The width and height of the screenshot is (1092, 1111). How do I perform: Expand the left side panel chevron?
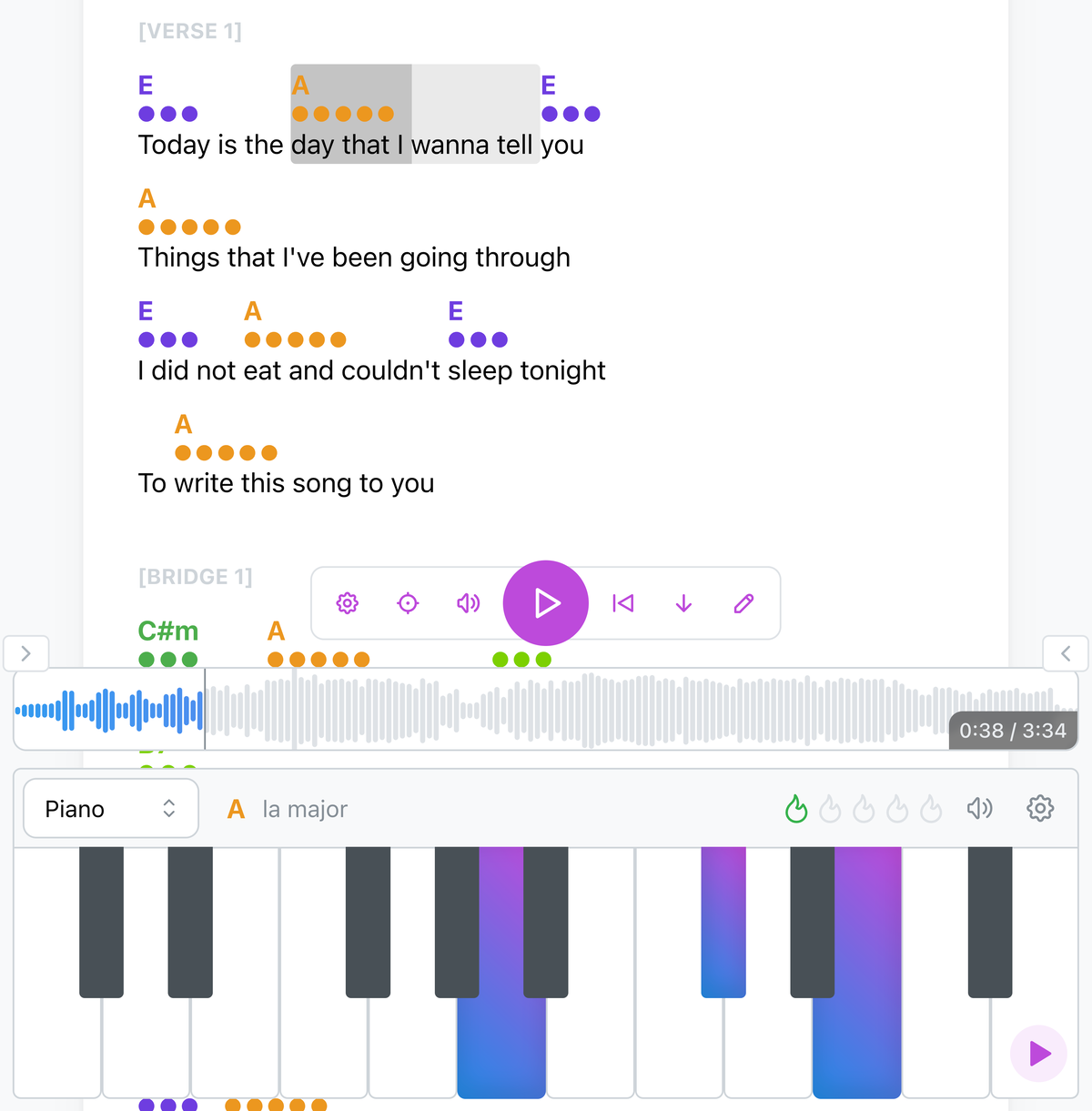(x=25, y=653)
